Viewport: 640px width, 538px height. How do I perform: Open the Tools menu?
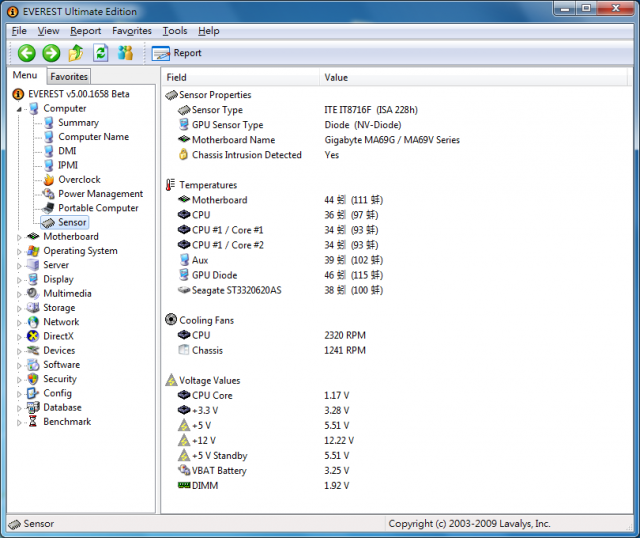coord(175,31)
